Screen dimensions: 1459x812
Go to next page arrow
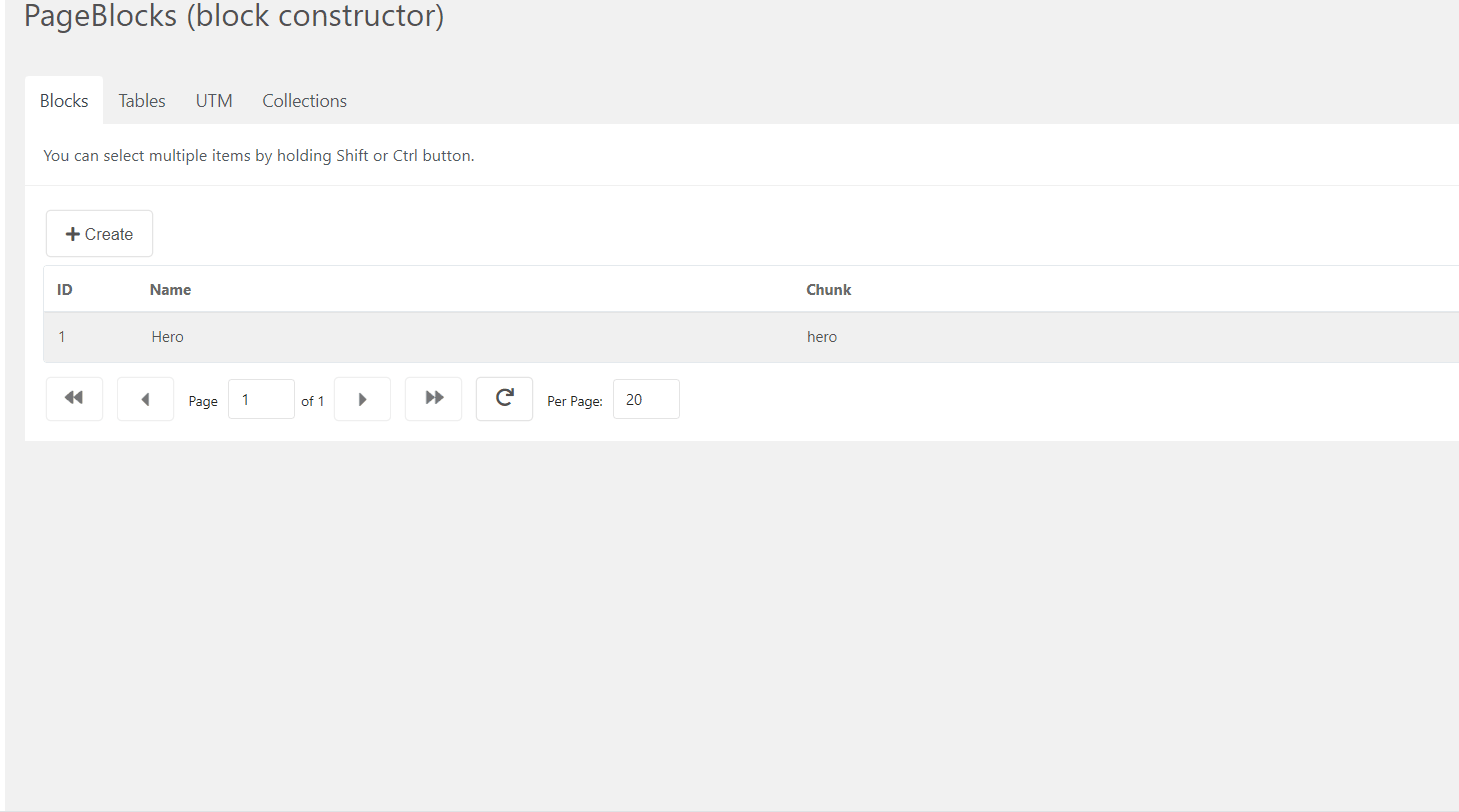pyautogui.click(x=362, y=399)
